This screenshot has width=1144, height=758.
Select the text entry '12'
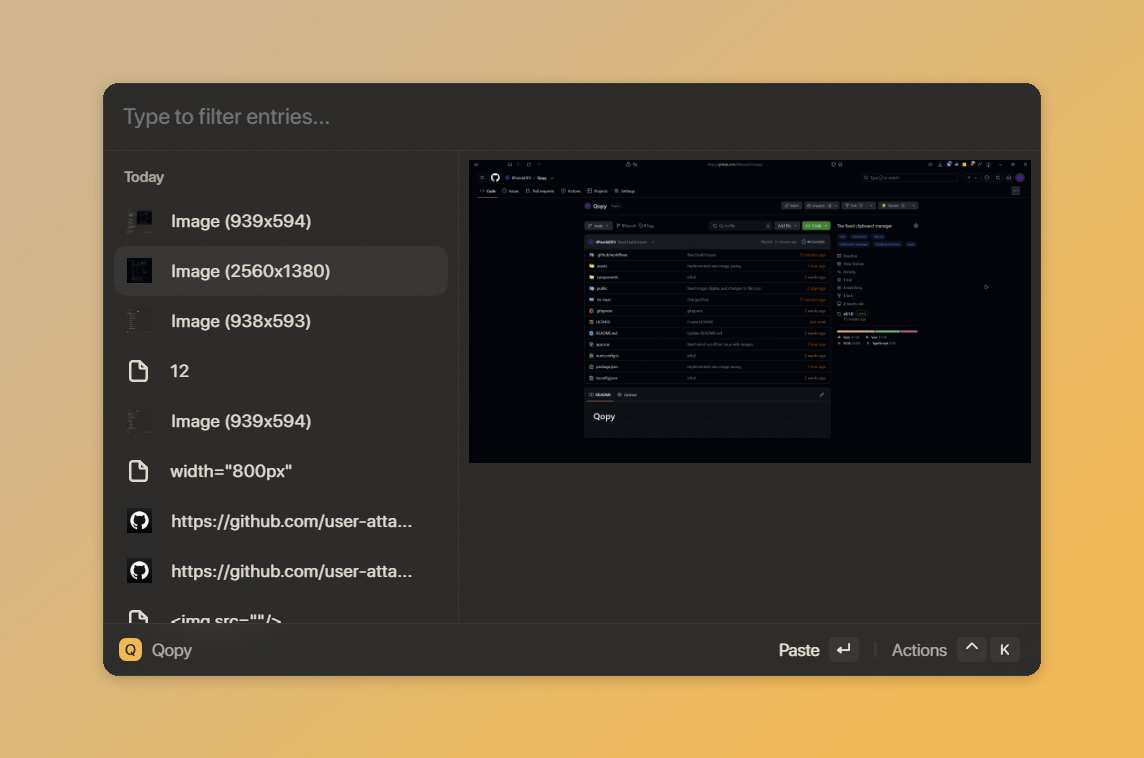coord(281,371)
